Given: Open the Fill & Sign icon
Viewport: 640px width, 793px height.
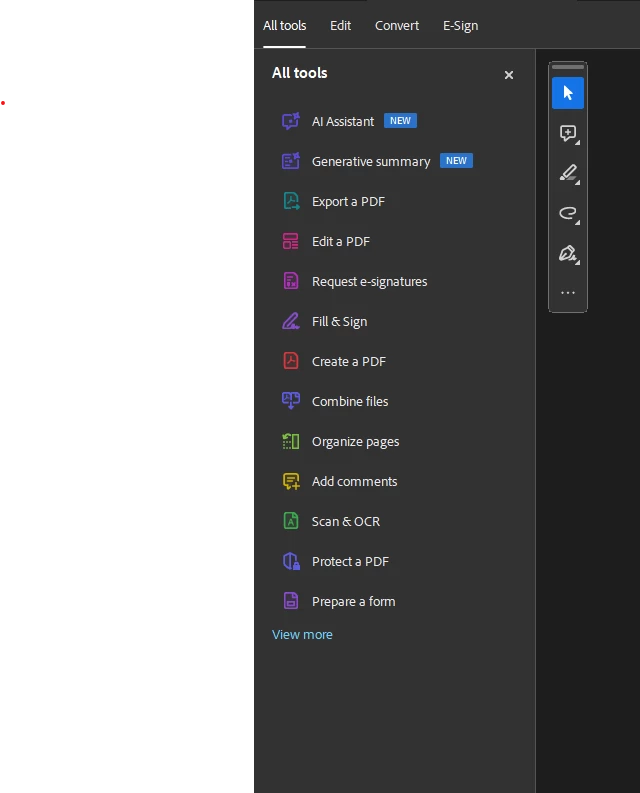Looking at the screenshot, I should (x=291, y=321).
